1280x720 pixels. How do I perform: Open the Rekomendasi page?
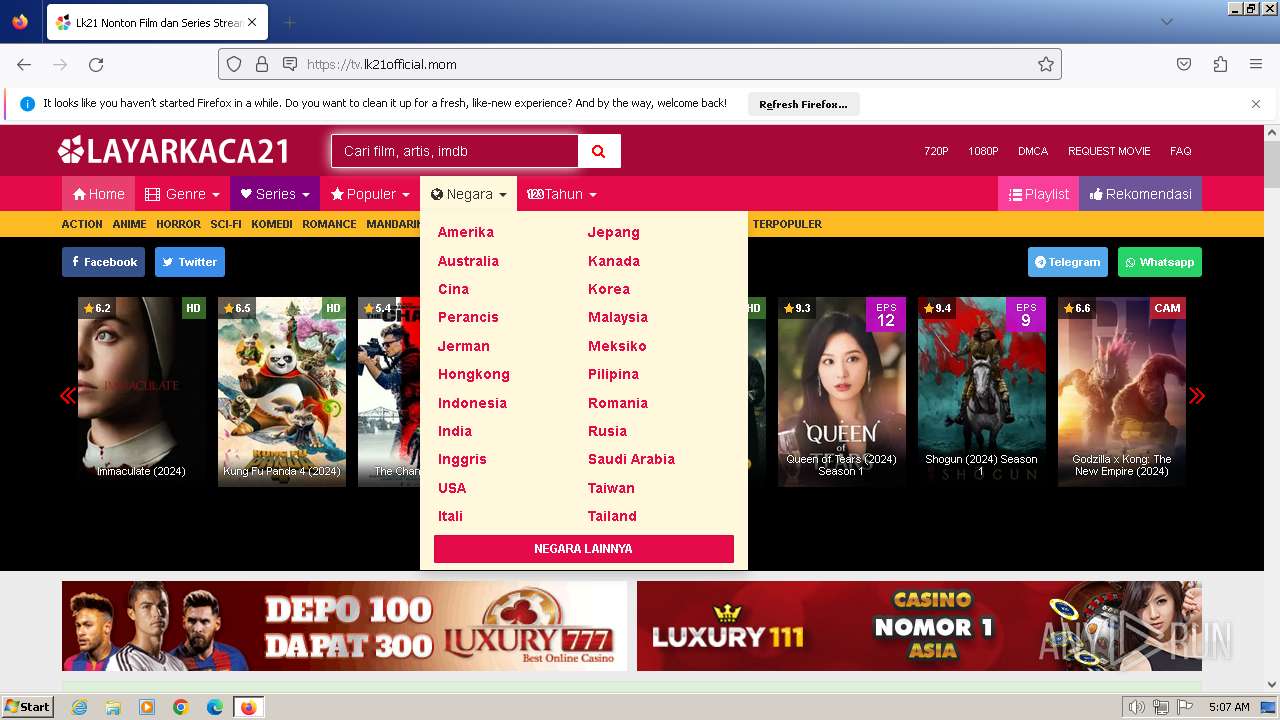1140,194
